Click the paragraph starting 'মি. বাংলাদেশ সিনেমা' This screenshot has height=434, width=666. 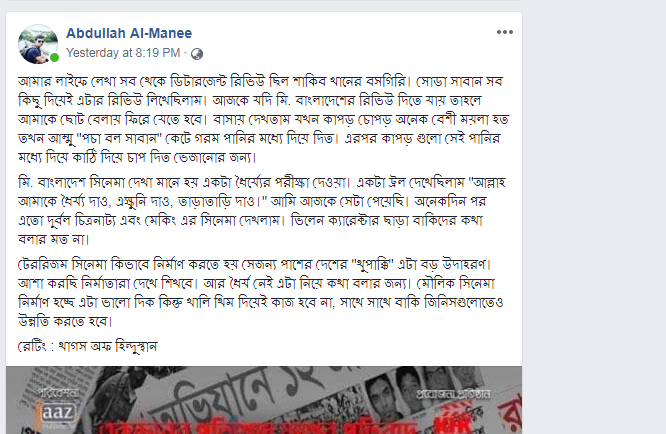pyautogui.click(x=261, y=211)
